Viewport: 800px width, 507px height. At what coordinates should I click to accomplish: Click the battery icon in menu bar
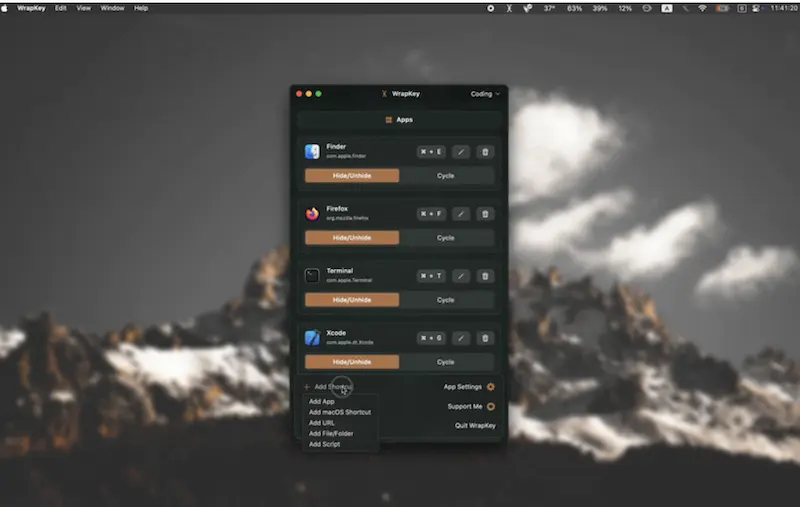coord(722,8)
